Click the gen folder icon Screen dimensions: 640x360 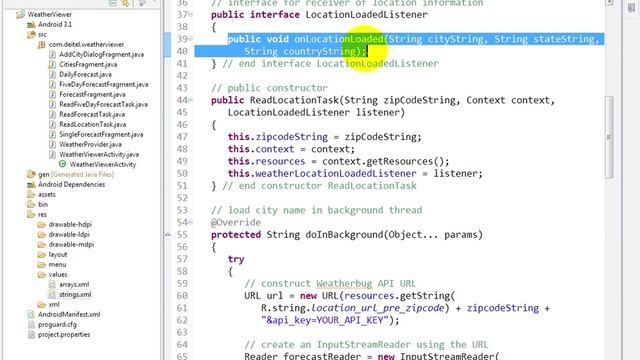pyautogui.click(x=31, y=174)
